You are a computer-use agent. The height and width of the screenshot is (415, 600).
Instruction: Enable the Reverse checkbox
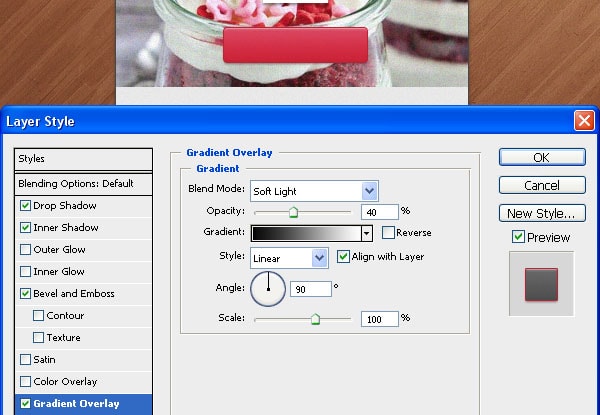388,232
